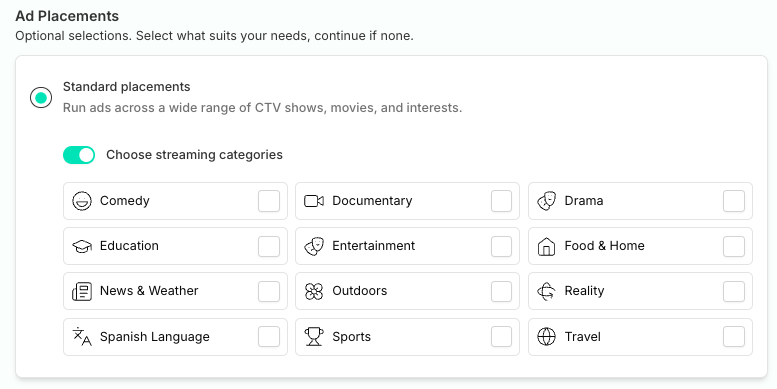
Task: Click the 'Optional selections' subtitle text
Action: [x=214, y=36]
